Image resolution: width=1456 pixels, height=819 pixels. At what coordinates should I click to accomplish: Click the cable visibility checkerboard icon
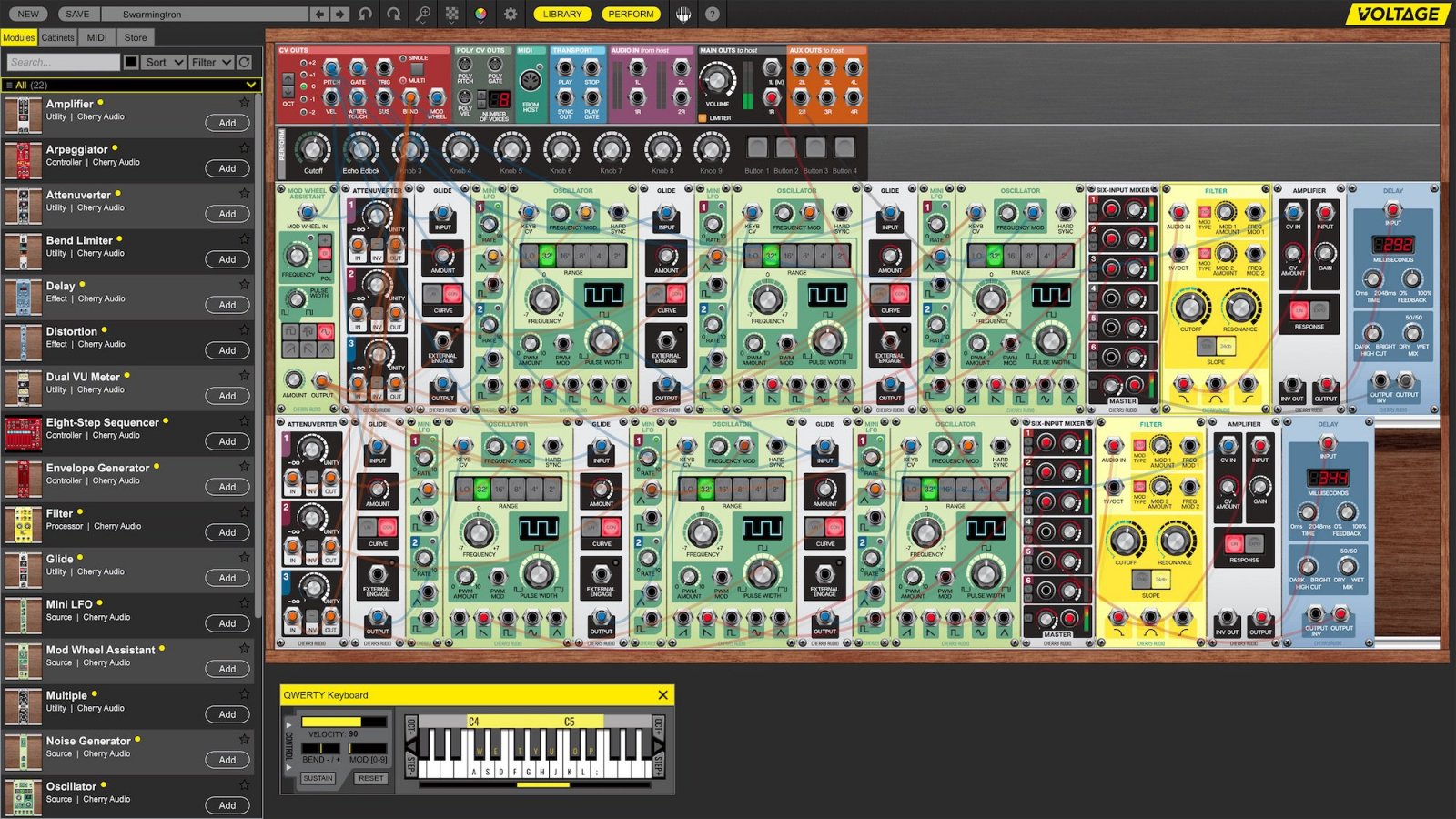point(450,15)
